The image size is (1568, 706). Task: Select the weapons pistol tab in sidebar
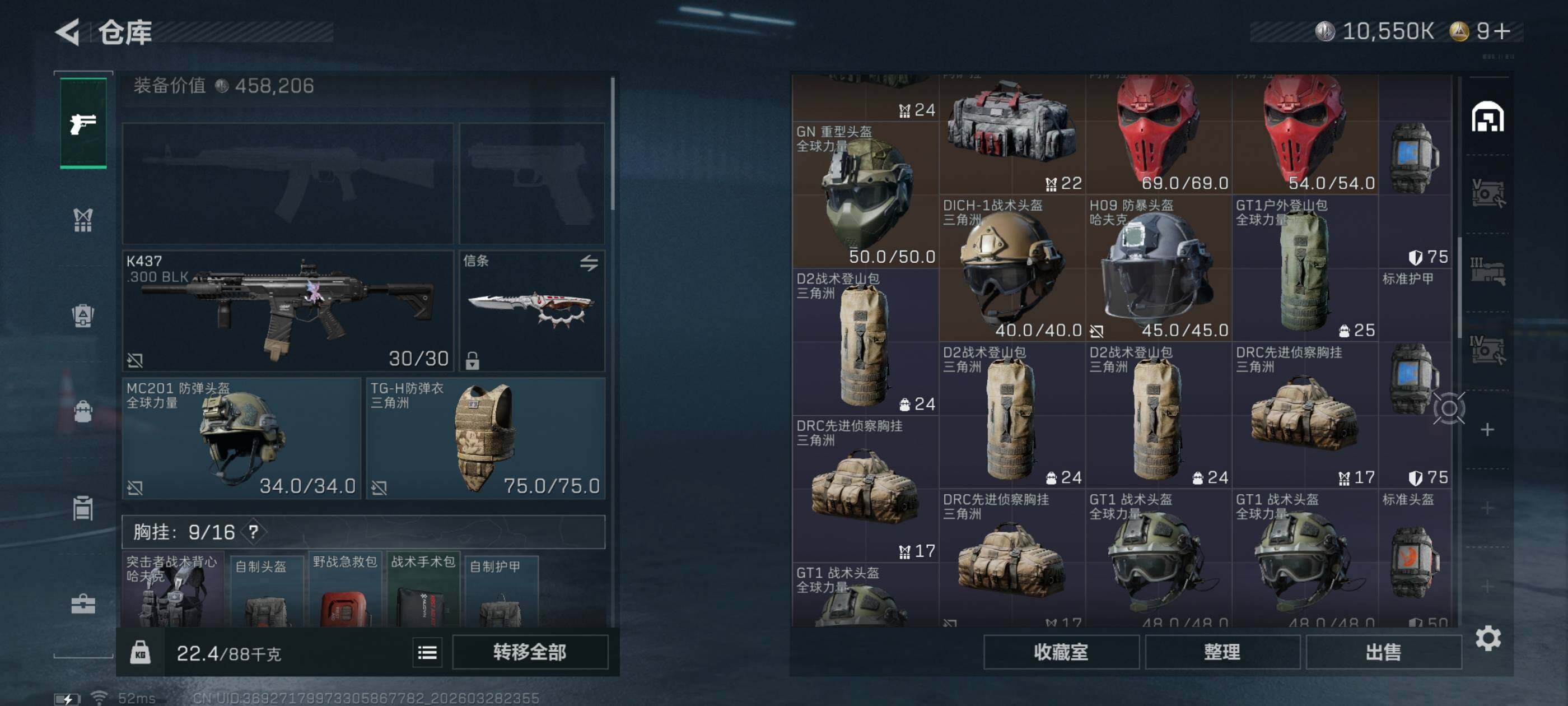[83, 123]
